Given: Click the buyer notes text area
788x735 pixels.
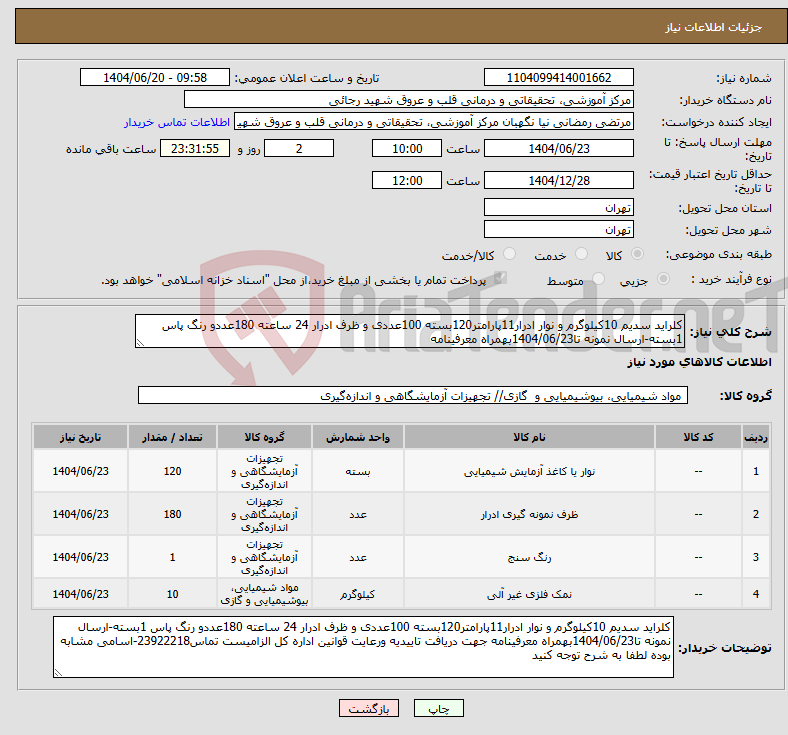Looking at the screenshot, I should tap(363, 648).
